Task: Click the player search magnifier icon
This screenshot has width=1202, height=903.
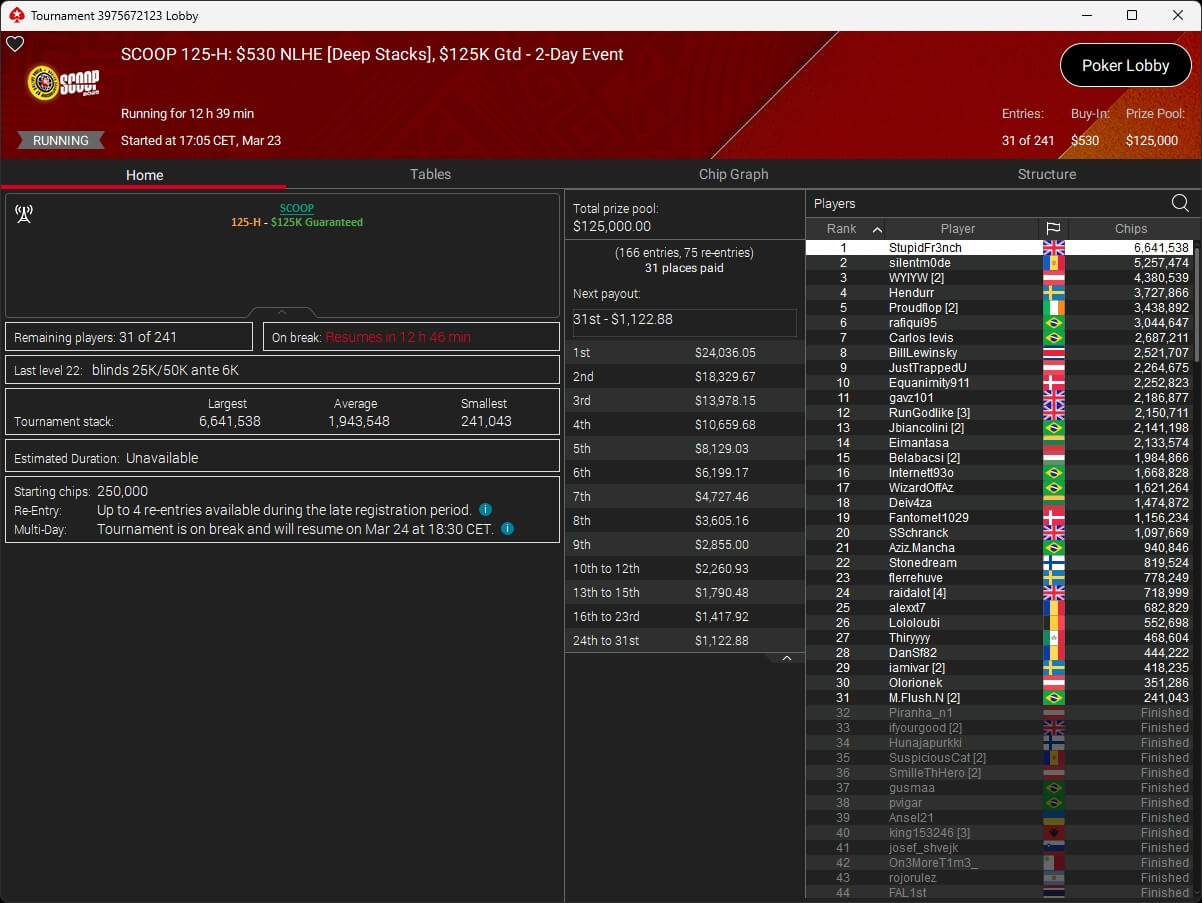Action: (1180, 204)
